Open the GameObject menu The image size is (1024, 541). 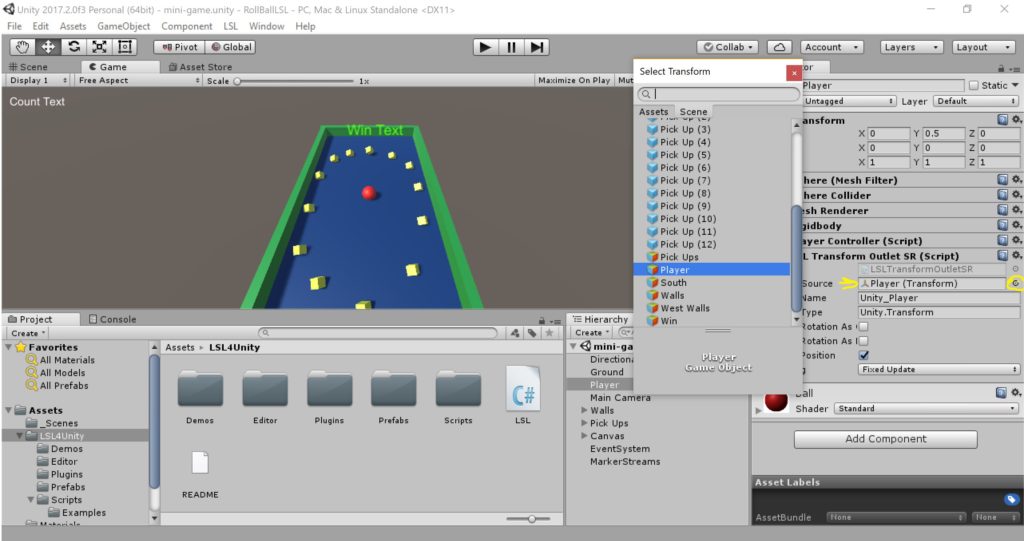(123, 26)
